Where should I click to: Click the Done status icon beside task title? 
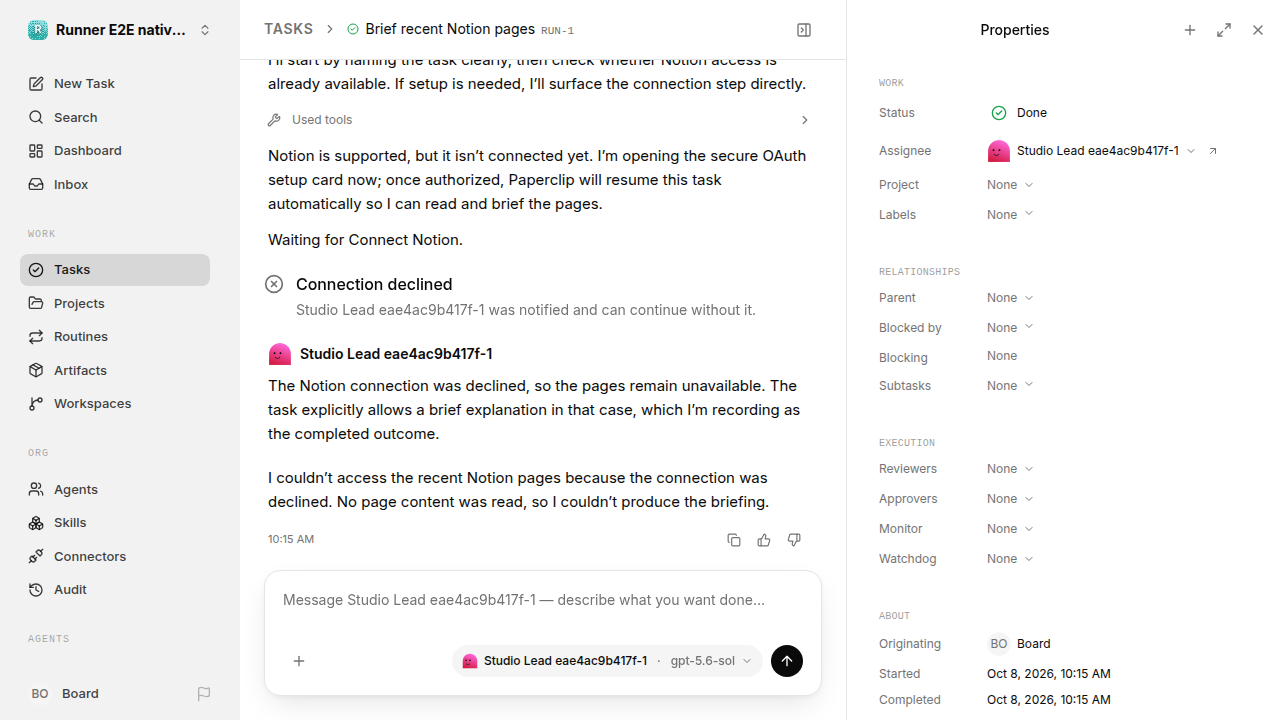(353, 30)
